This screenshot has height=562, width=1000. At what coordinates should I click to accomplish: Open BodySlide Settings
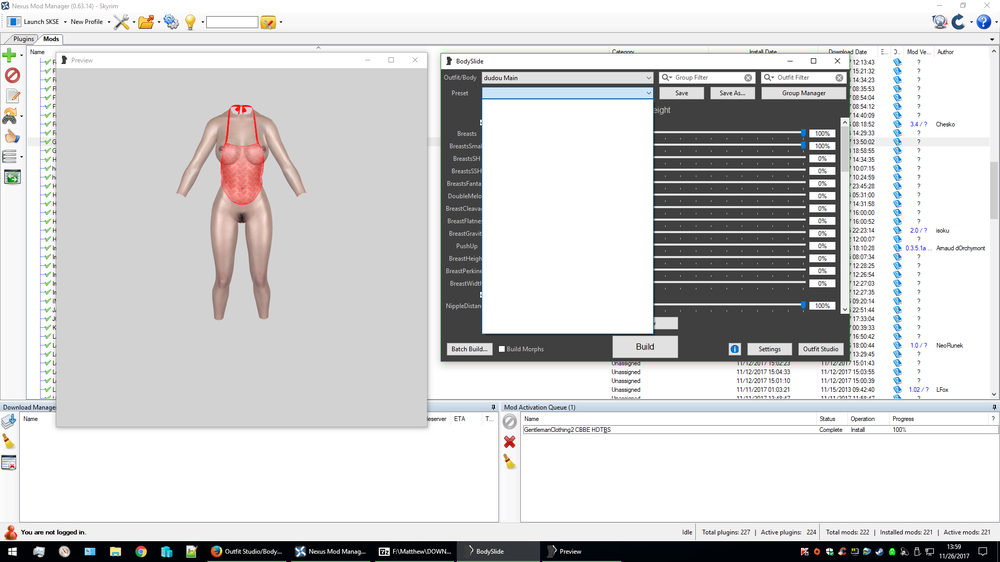pyautogui.click(x=769, y=349)
